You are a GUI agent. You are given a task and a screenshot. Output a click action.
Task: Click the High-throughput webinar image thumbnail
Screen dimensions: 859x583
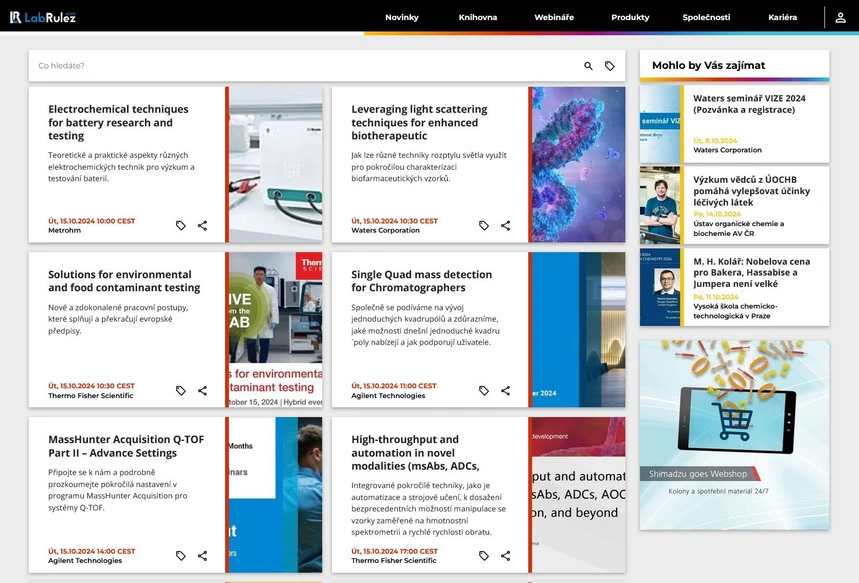(x=579, y=495)
